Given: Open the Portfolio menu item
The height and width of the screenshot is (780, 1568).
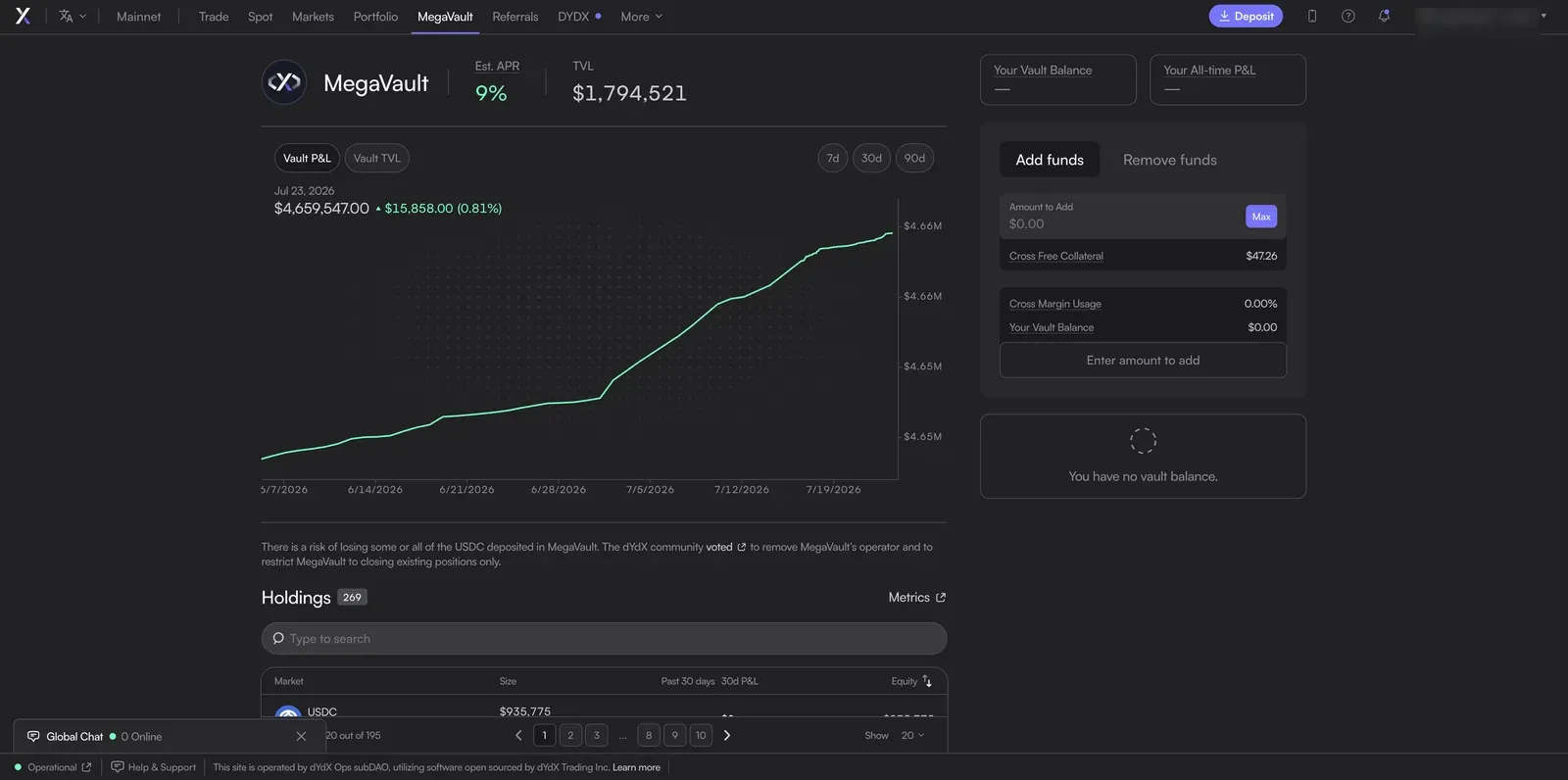Looking at the screenshot, I should [x=375, y=17].
